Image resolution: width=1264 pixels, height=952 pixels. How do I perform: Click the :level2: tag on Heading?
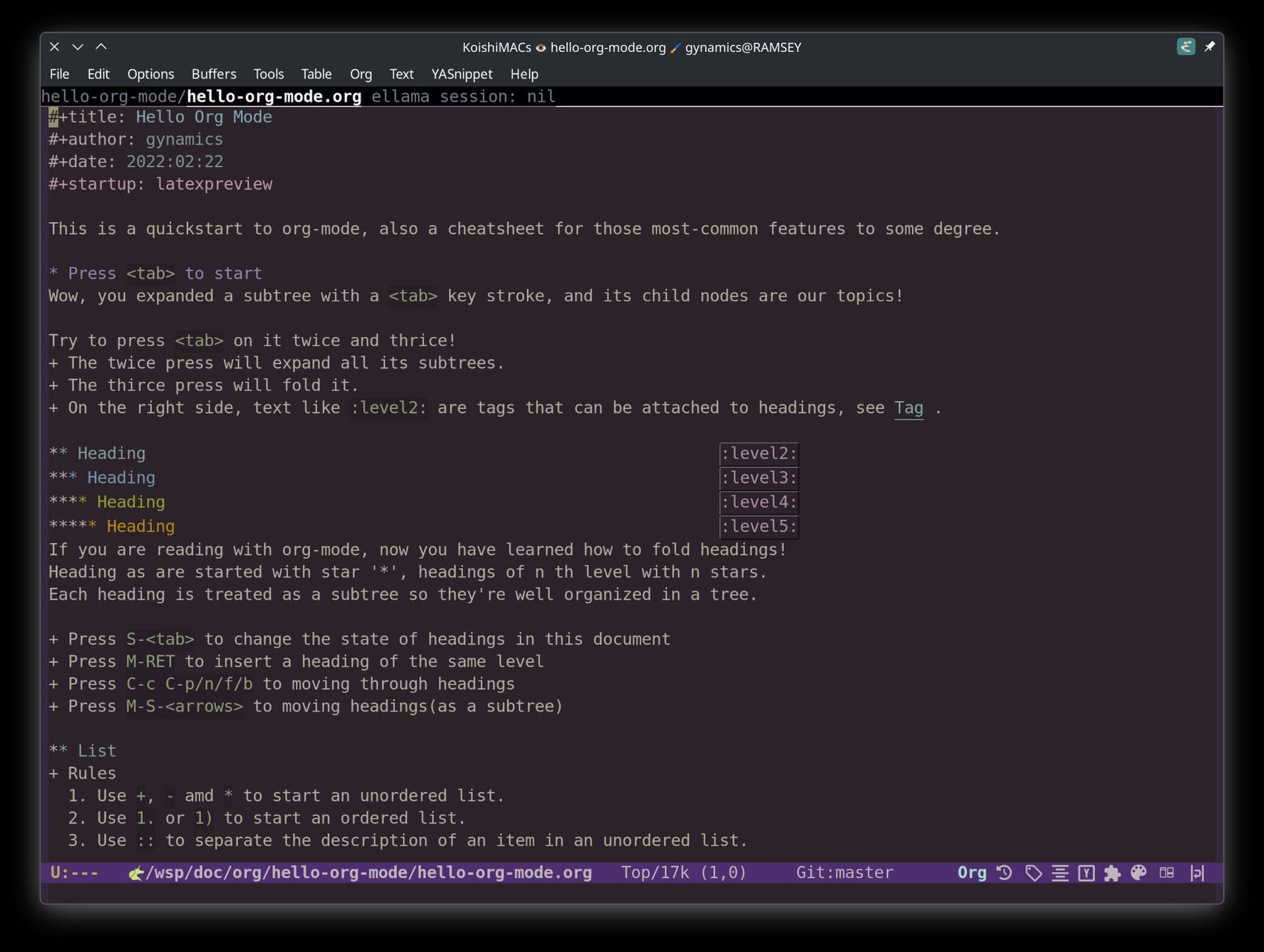(758, 453)
